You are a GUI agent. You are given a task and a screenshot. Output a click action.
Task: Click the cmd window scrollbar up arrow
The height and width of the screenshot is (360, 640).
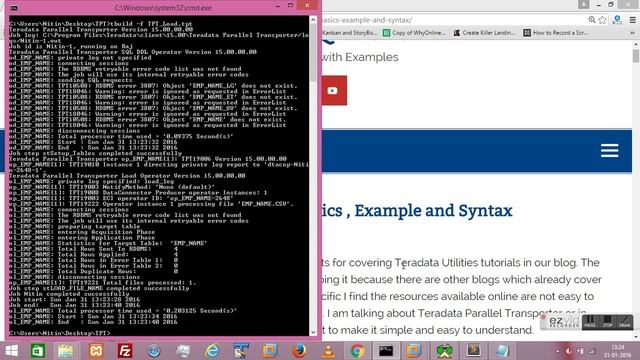[313, 20]
